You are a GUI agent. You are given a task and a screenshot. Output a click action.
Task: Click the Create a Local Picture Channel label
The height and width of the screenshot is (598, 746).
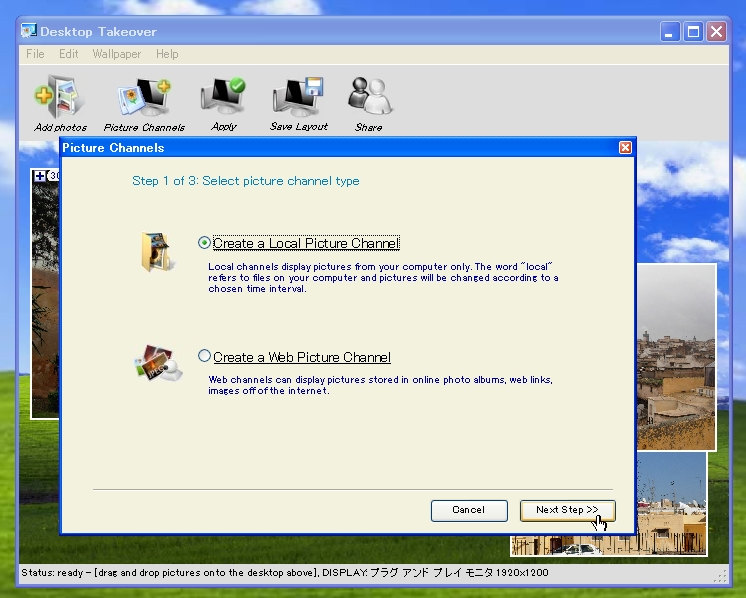[x=306, y=243]
